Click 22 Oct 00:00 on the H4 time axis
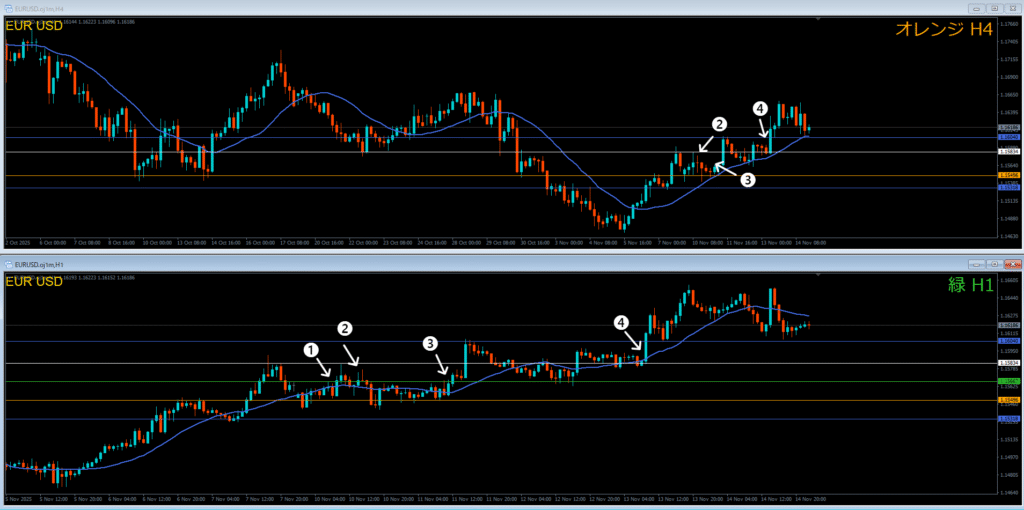 pos(364,242)
